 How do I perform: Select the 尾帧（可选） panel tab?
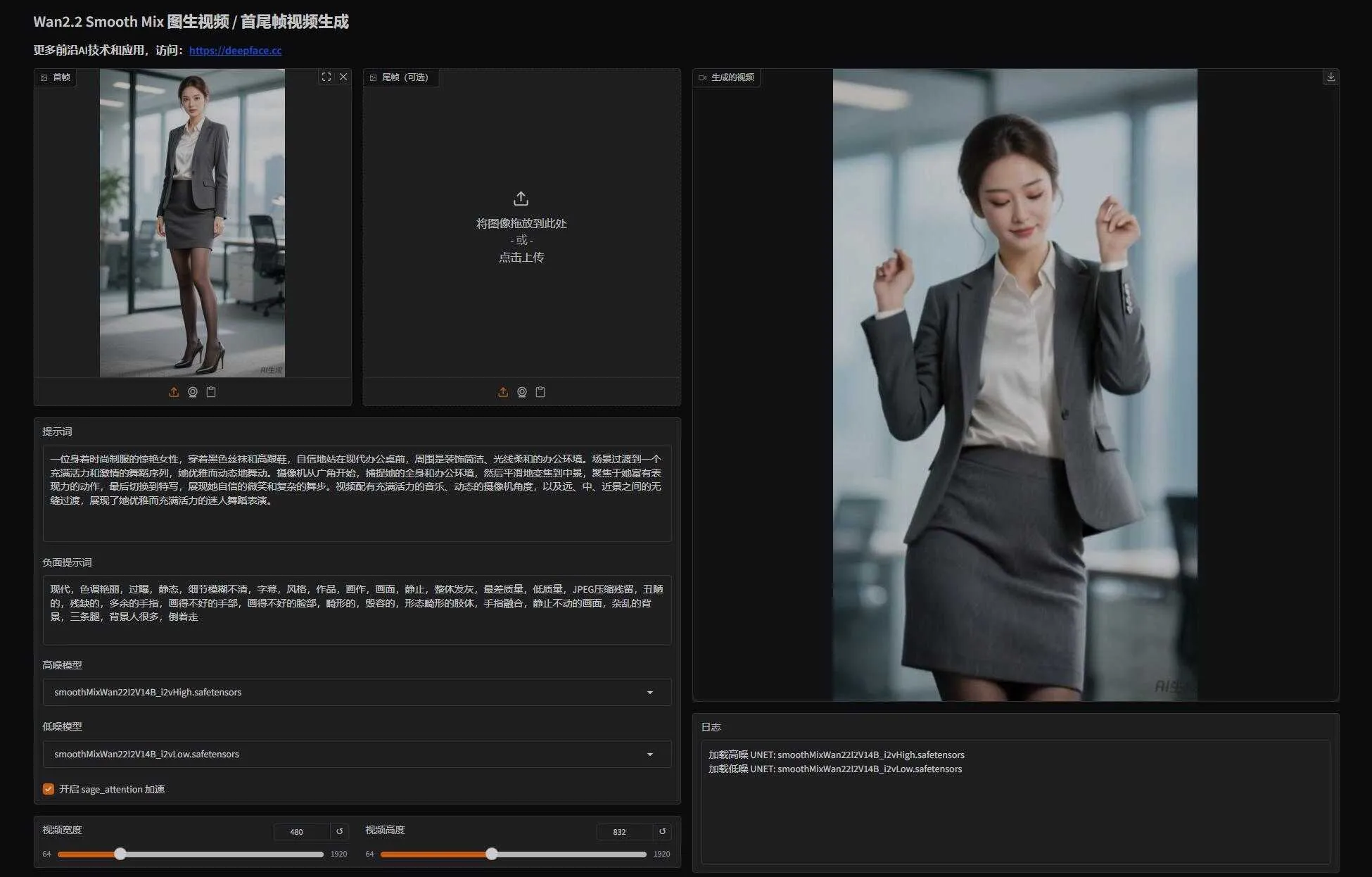[400, 77]
